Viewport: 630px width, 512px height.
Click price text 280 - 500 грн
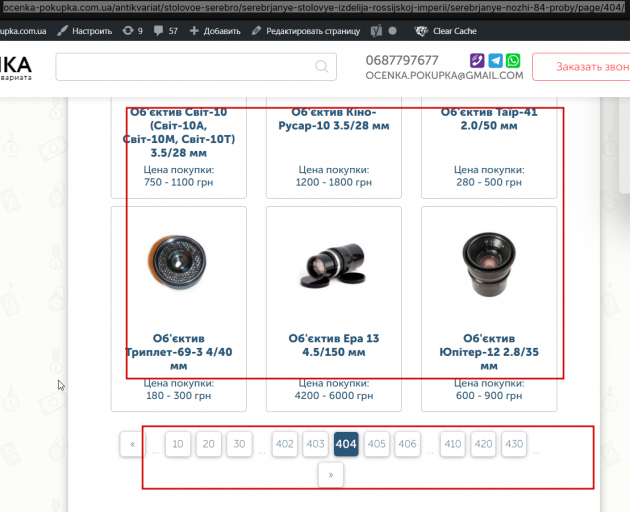[489, 182]
